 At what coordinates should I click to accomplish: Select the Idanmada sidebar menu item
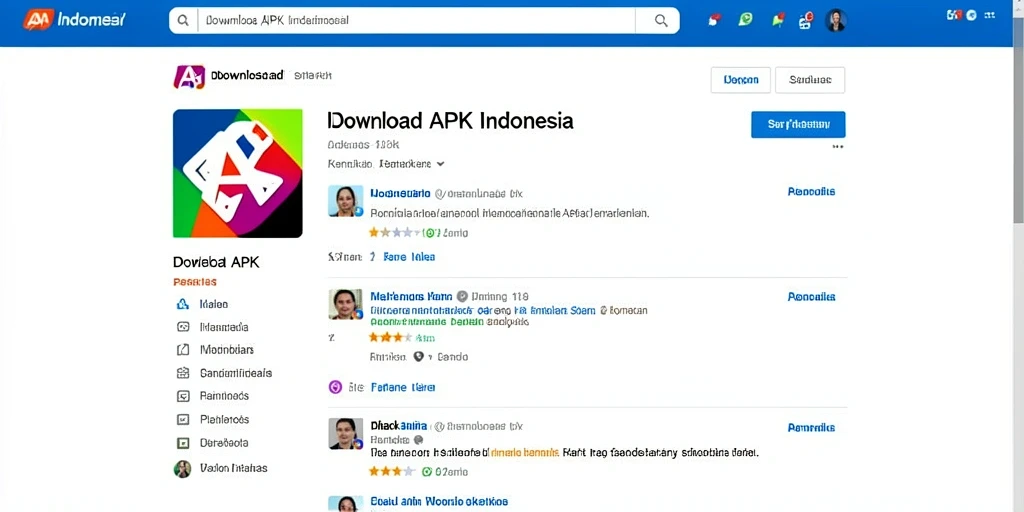click(223, 327)
